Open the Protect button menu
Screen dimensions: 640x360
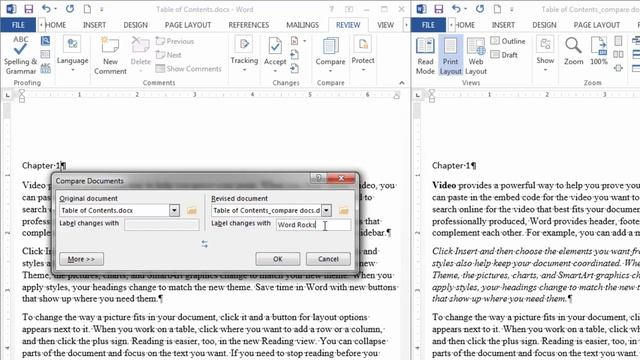[x=363, y=54]
